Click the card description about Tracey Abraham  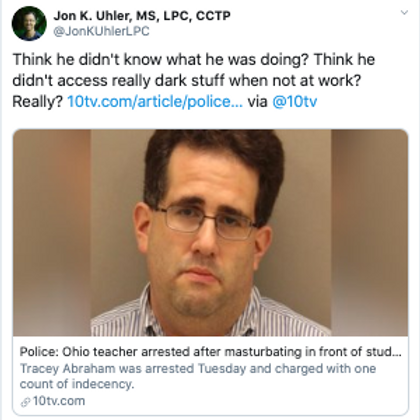198,376
